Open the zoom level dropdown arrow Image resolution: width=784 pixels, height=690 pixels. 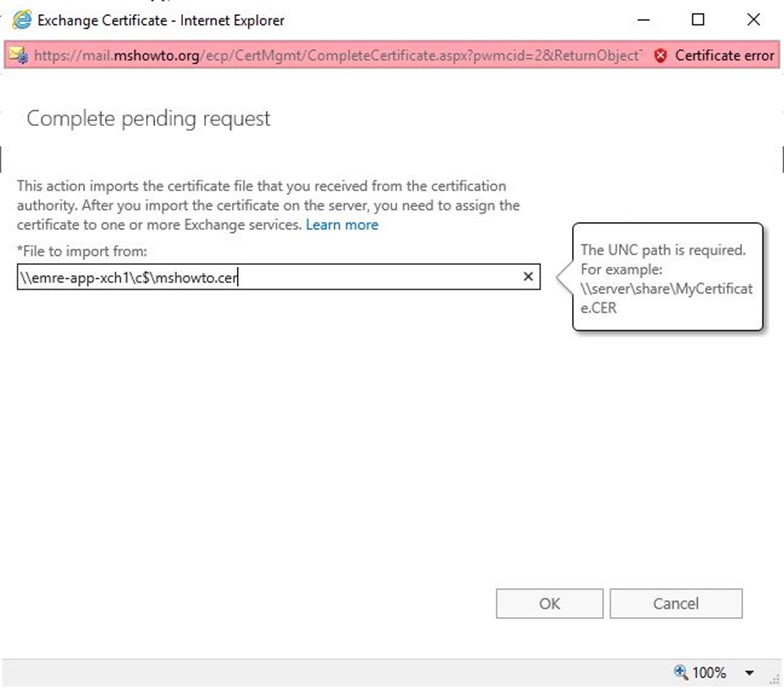(x=749, y=673)
